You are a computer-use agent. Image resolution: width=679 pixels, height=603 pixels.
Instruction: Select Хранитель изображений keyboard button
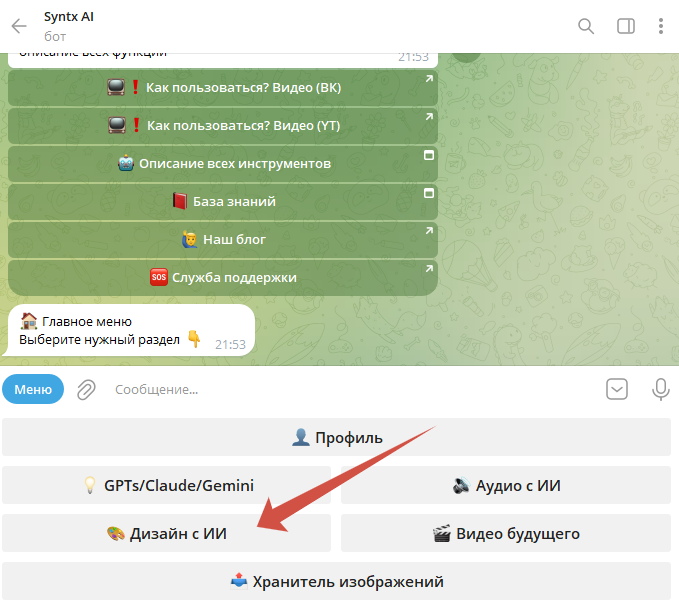tap(336, 581)
